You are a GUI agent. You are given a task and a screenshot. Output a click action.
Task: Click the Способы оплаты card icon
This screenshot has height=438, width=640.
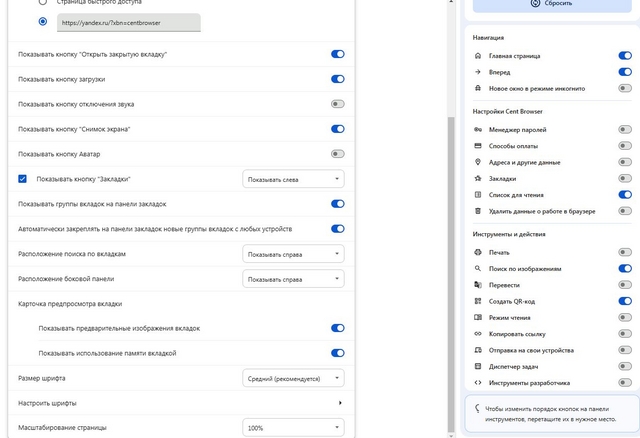(479, 146)
